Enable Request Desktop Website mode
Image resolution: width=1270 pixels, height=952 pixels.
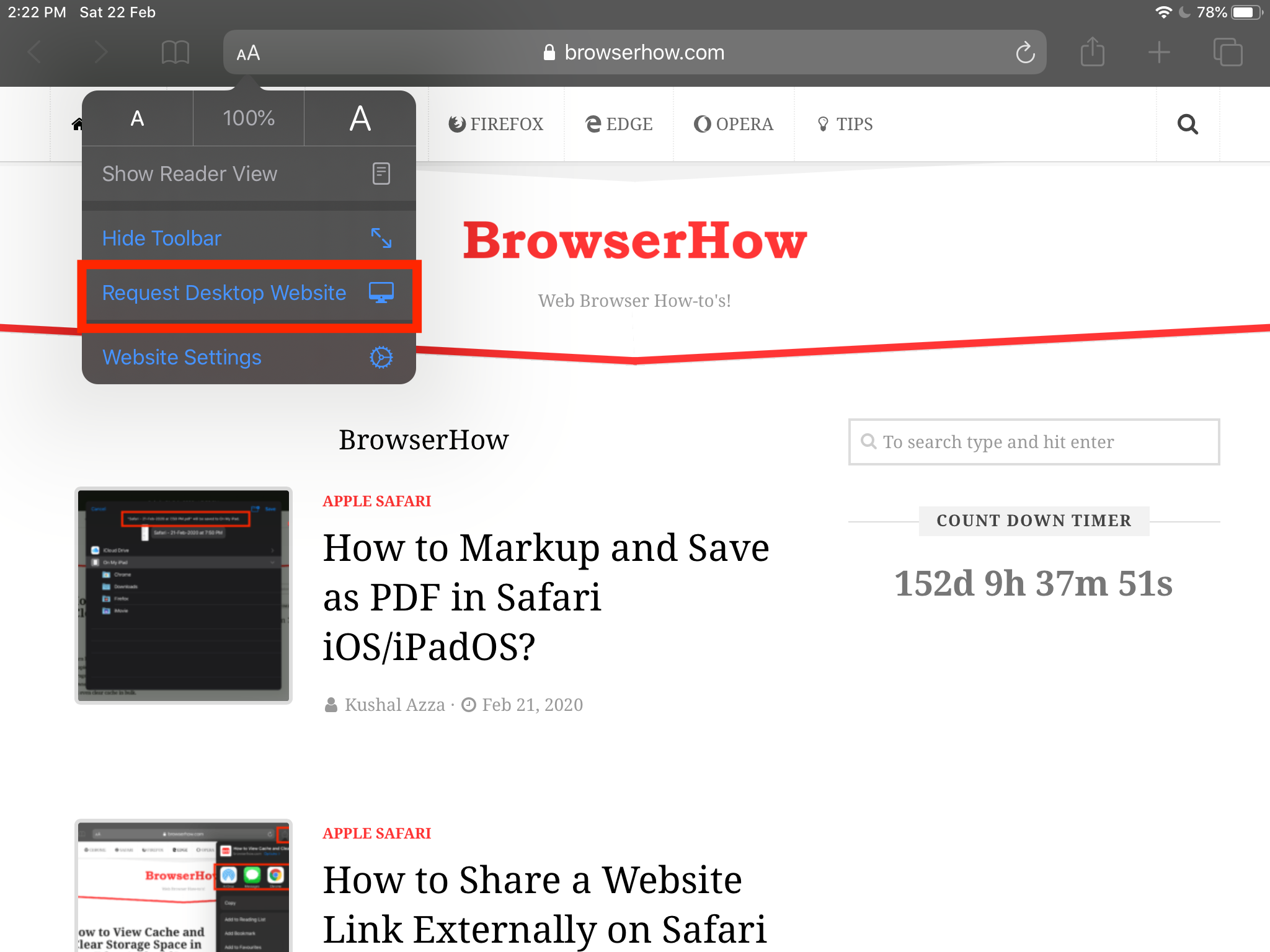(248, 293)
